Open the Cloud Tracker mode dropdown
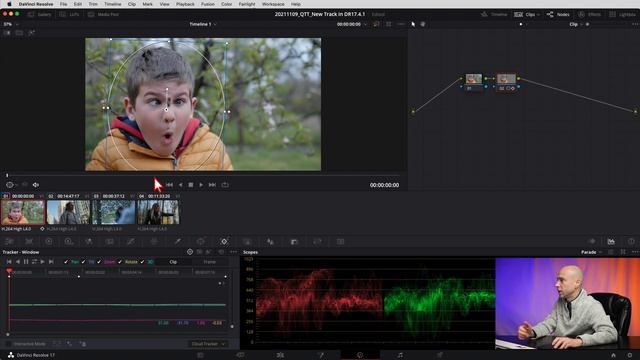Image resolution: width=640 pixels, height=360 pixels. 208,344
